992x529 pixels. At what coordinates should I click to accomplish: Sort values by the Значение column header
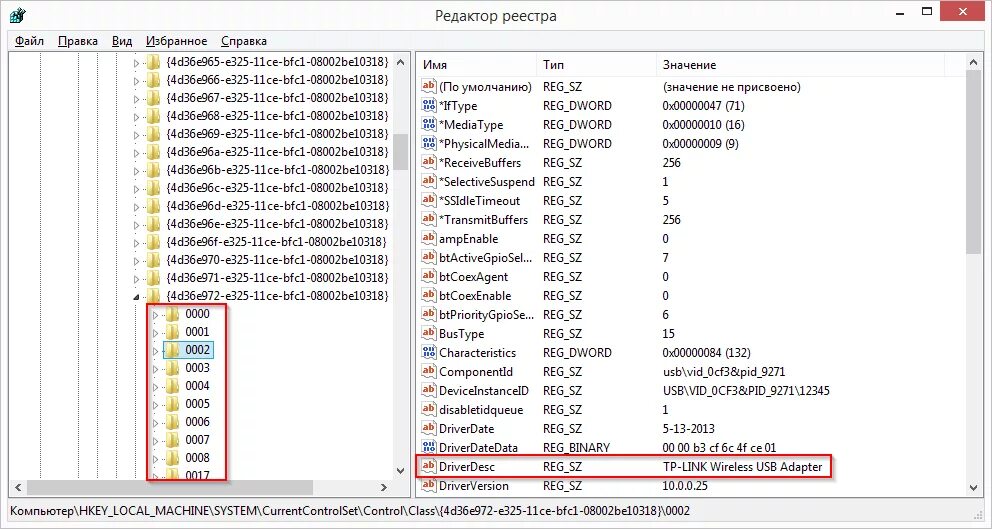click(x=800, y=65)
